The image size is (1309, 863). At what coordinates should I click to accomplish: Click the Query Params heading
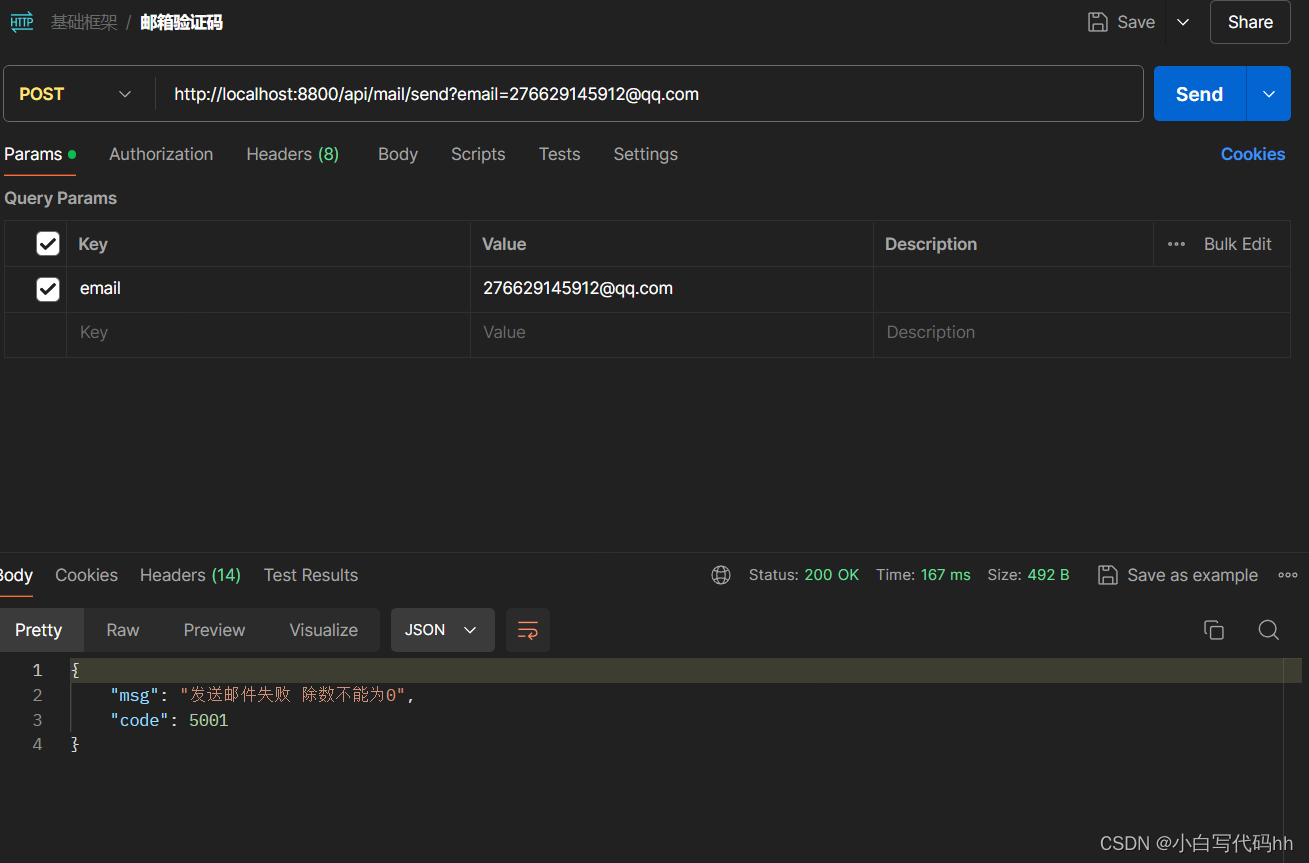[60, 198]
